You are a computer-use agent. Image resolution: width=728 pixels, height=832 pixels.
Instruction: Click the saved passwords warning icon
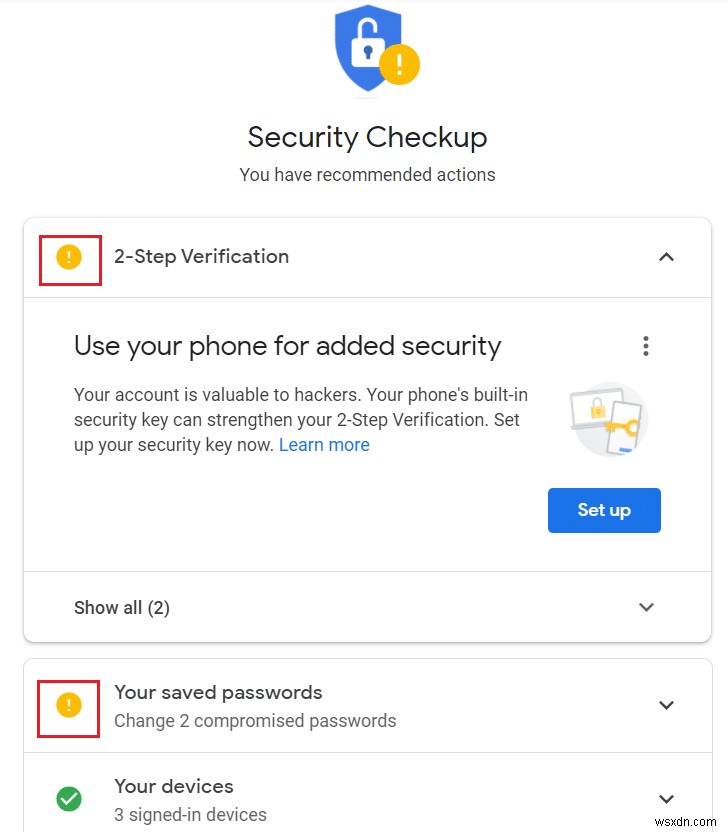(x=68, y=706)
